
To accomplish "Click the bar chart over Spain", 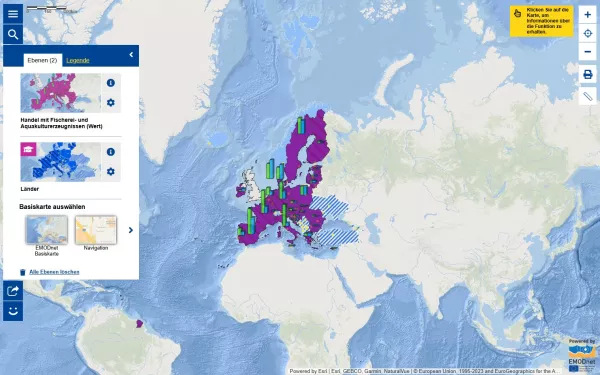I will click(x=251, y=220).
